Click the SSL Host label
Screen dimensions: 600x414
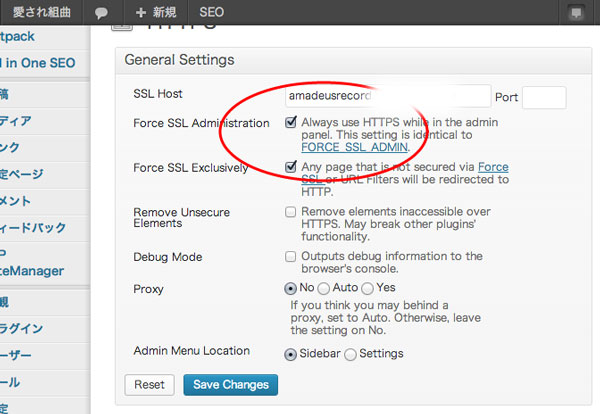tap(158, 94)
